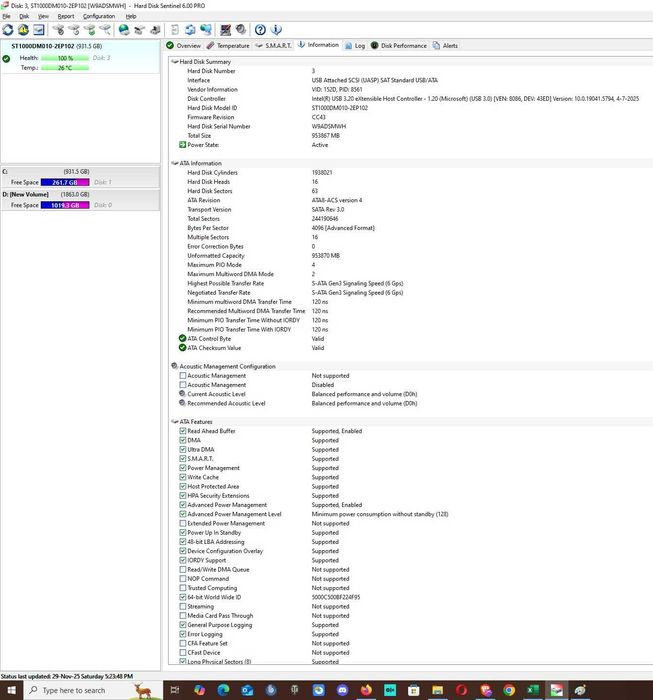Click the document report toolbar icon
653x700 pixels.
click(x=175, y=30)
